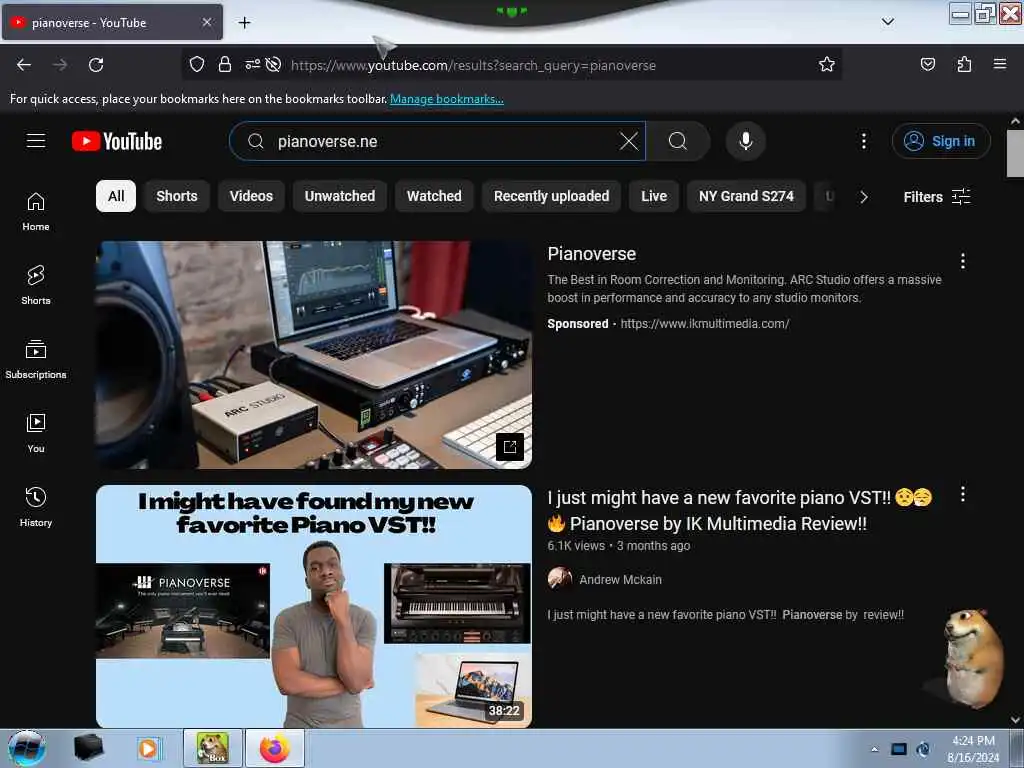The height and width of the screenshot is (768, 1024).
Task: Click the page vertical scrollbar thumb
Action: click(1015, 153)
